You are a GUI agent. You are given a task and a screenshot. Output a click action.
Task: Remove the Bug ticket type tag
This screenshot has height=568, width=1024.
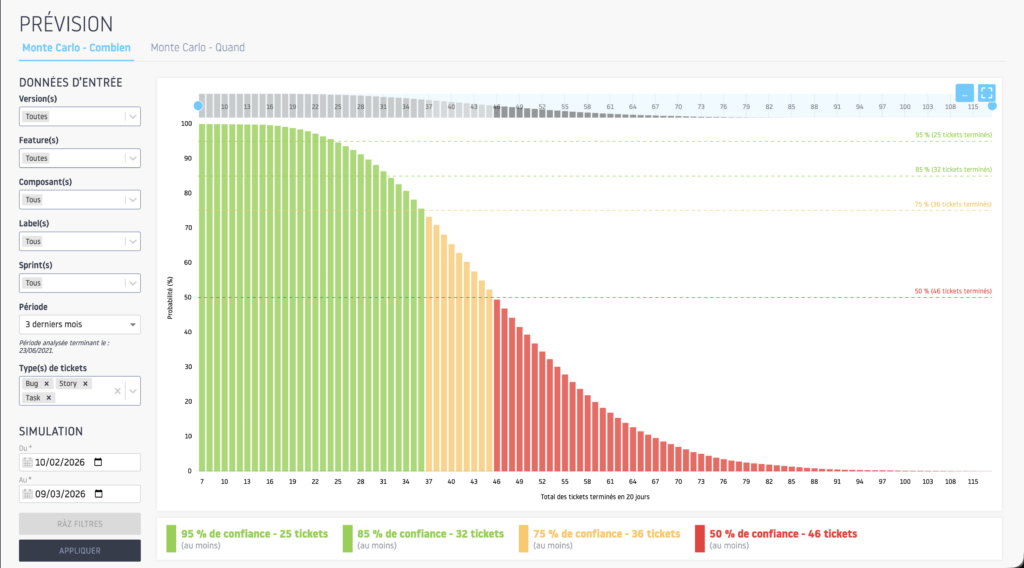[46, 383]
